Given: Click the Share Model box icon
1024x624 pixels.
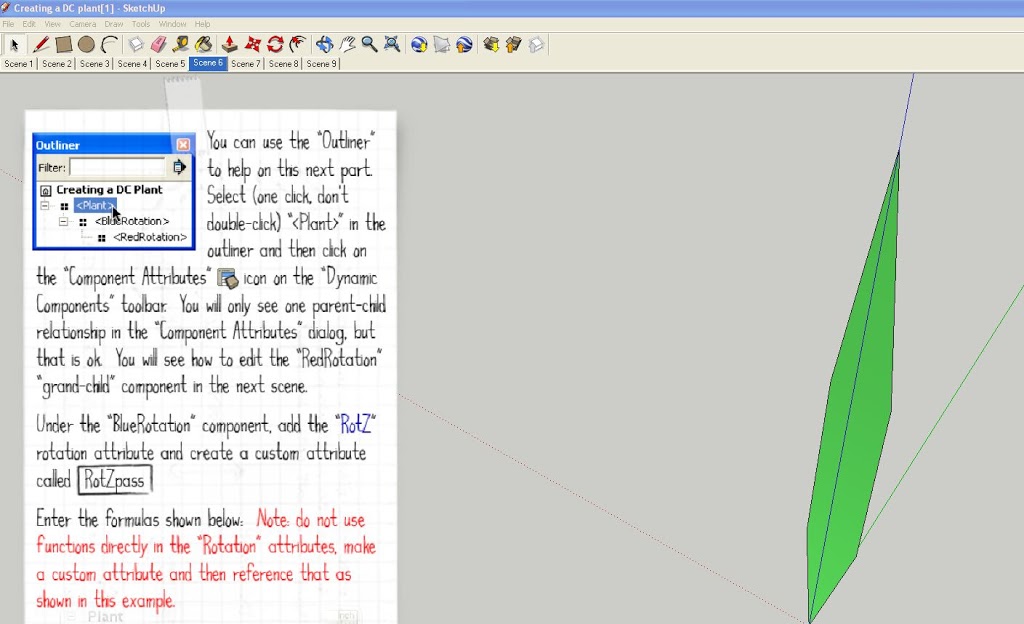Looking at the screenshot, I should click(x=513, y=44).
